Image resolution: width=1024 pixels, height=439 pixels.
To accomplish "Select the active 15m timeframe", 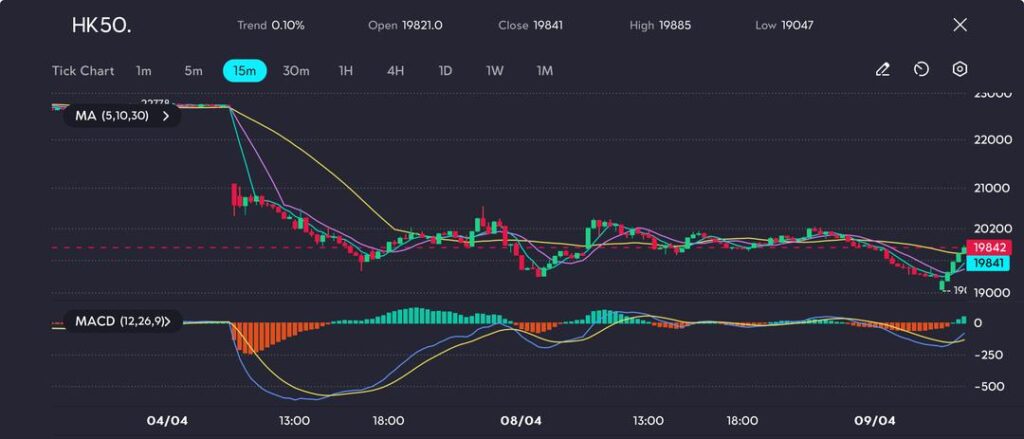I will pyautogui.click(x=245, y=71).
